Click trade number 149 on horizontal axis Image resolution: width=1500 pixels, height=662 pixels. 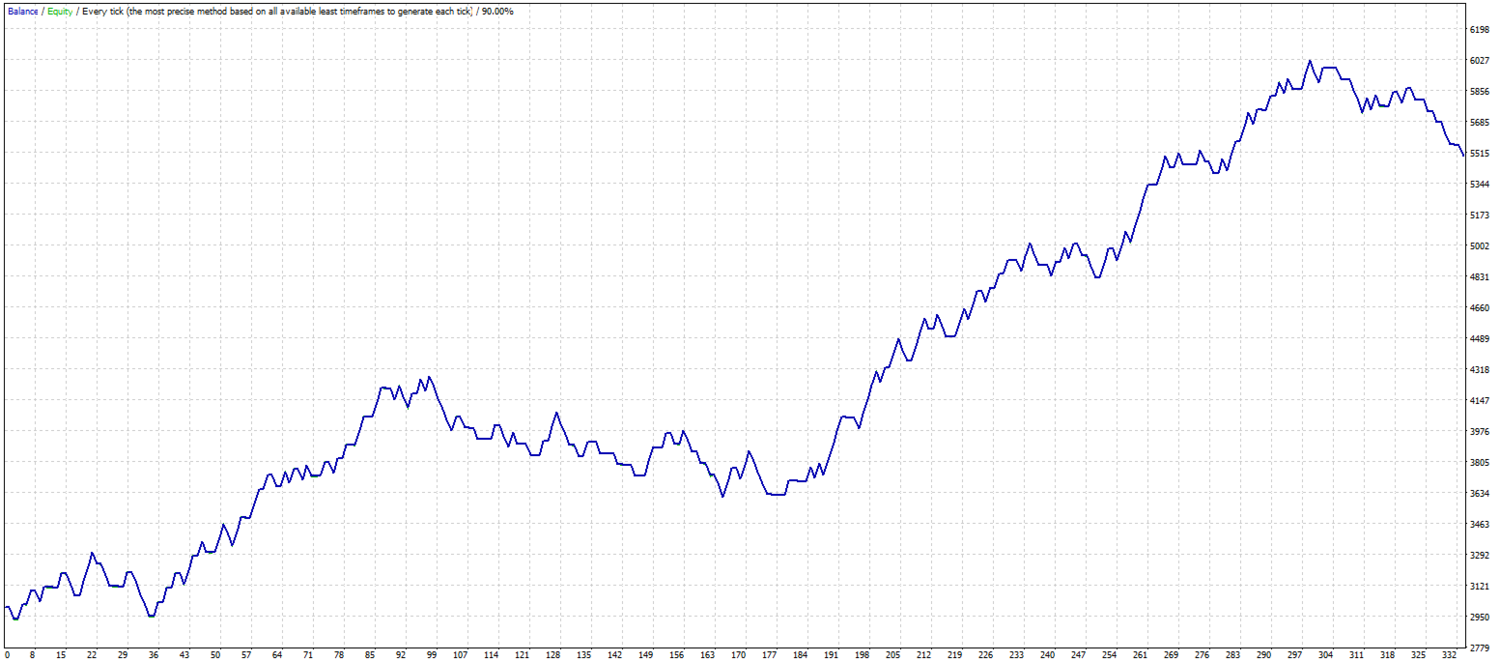(647, 655)
